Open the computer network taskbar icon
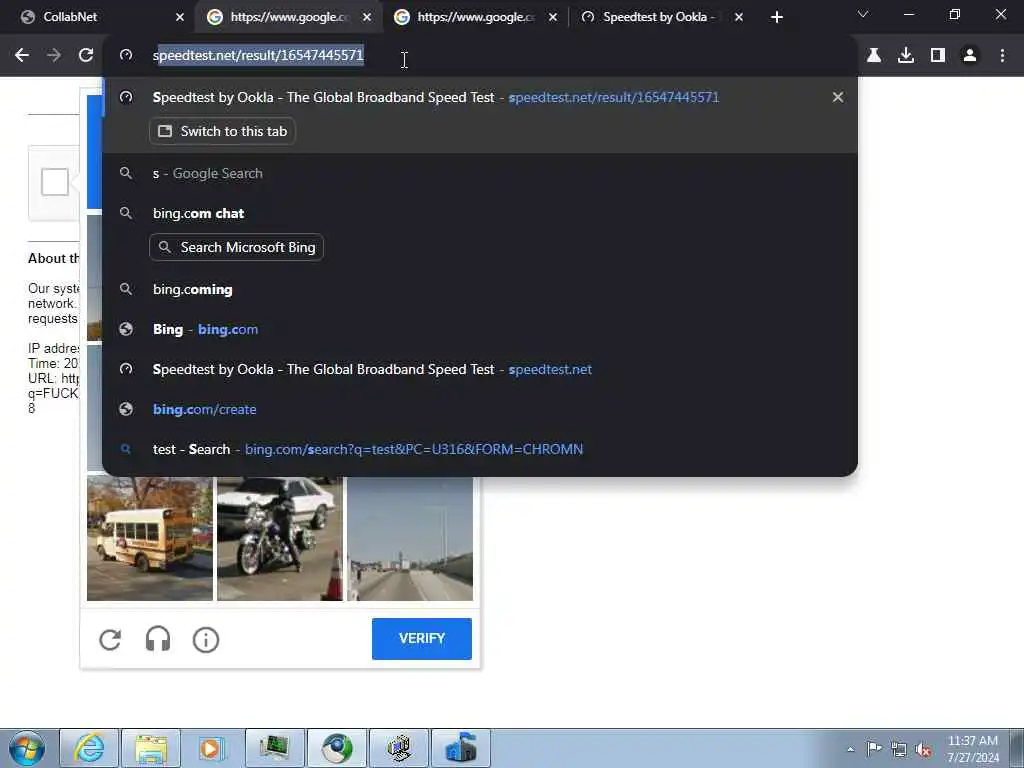 click(x=398, y=748)
